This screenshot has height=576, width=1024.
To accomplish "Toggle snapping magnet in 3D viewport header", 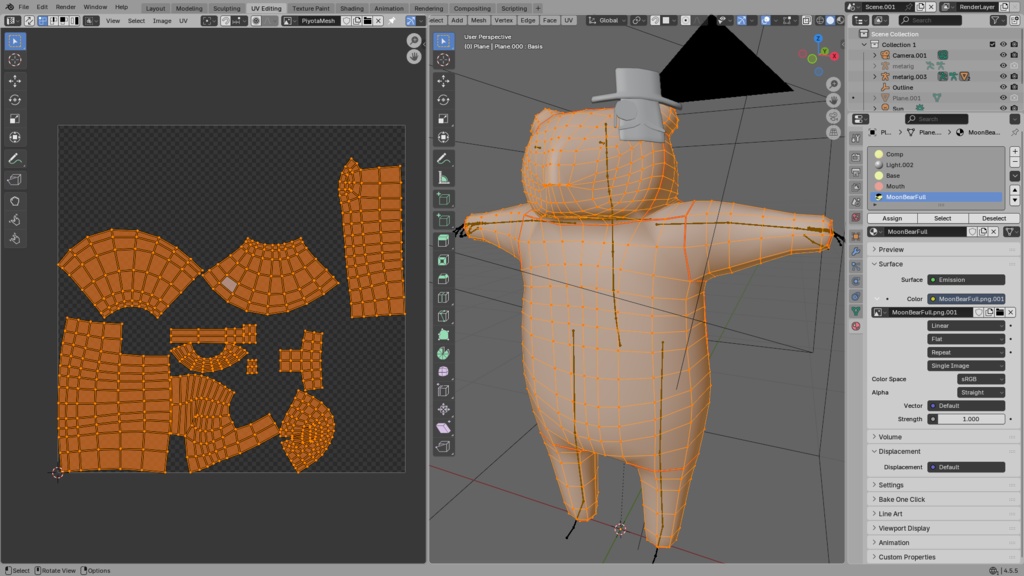I will click(x=656, y=21).
